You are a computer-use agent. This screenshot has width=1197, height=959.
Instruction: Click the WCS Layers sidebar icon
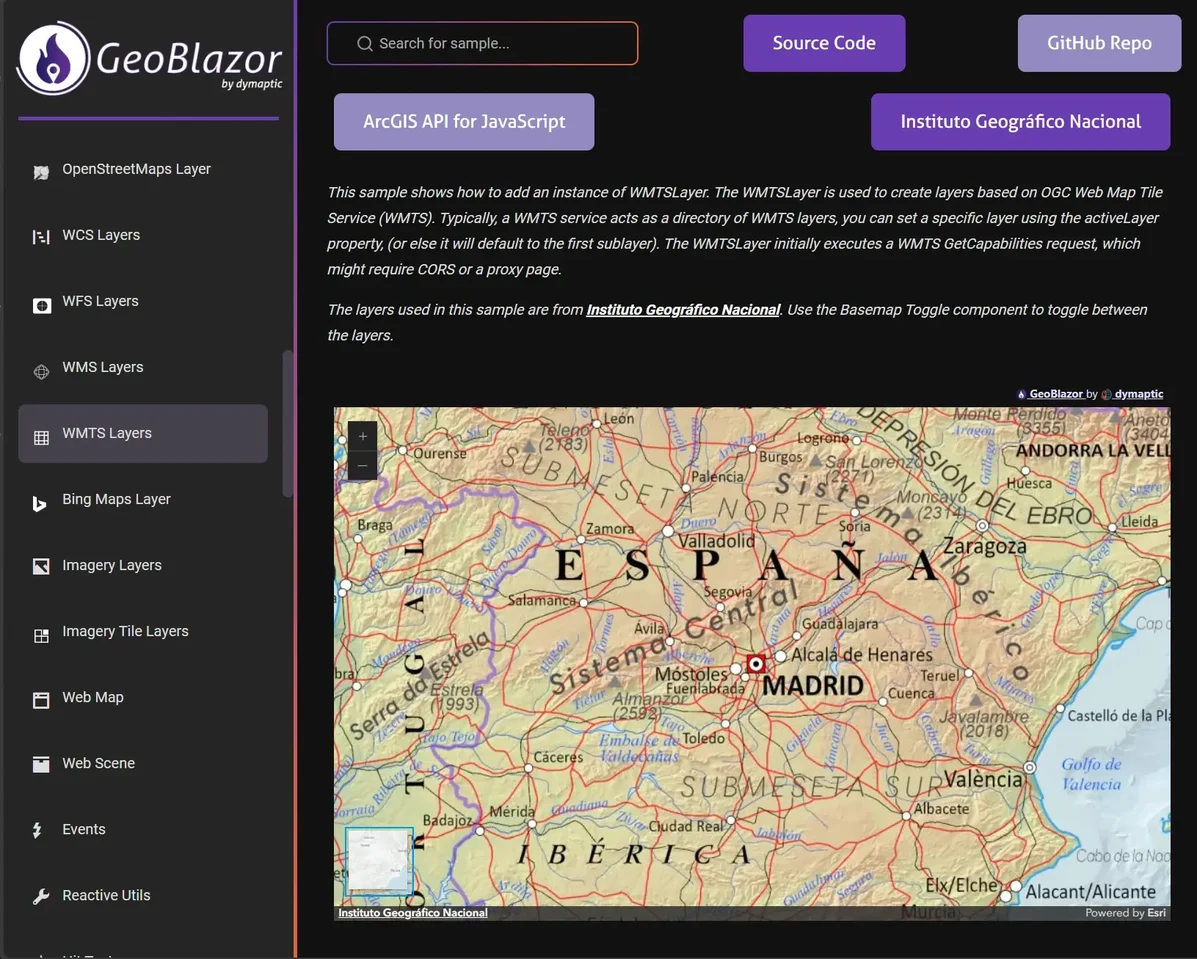(x=41, y=236)
